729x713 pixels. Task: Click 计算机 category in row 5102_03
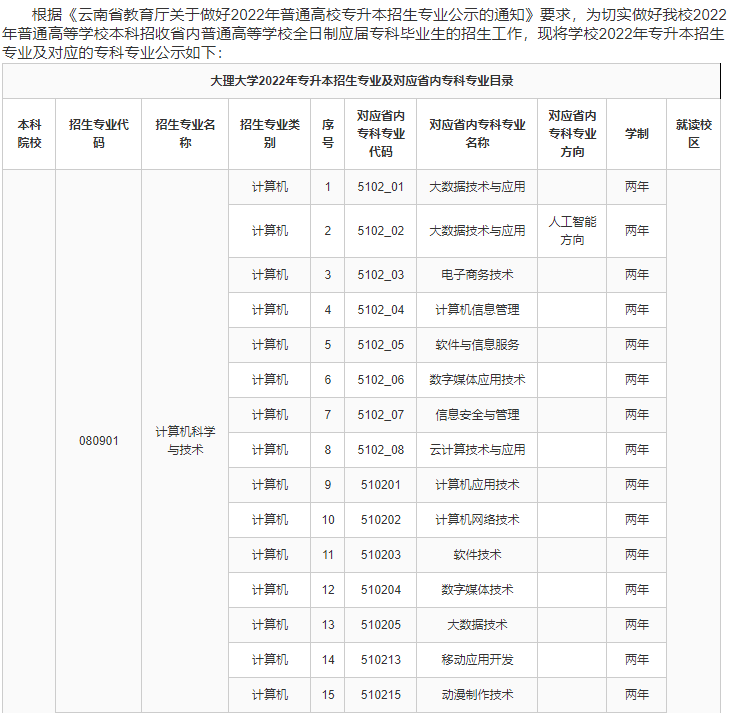[270, 275]
